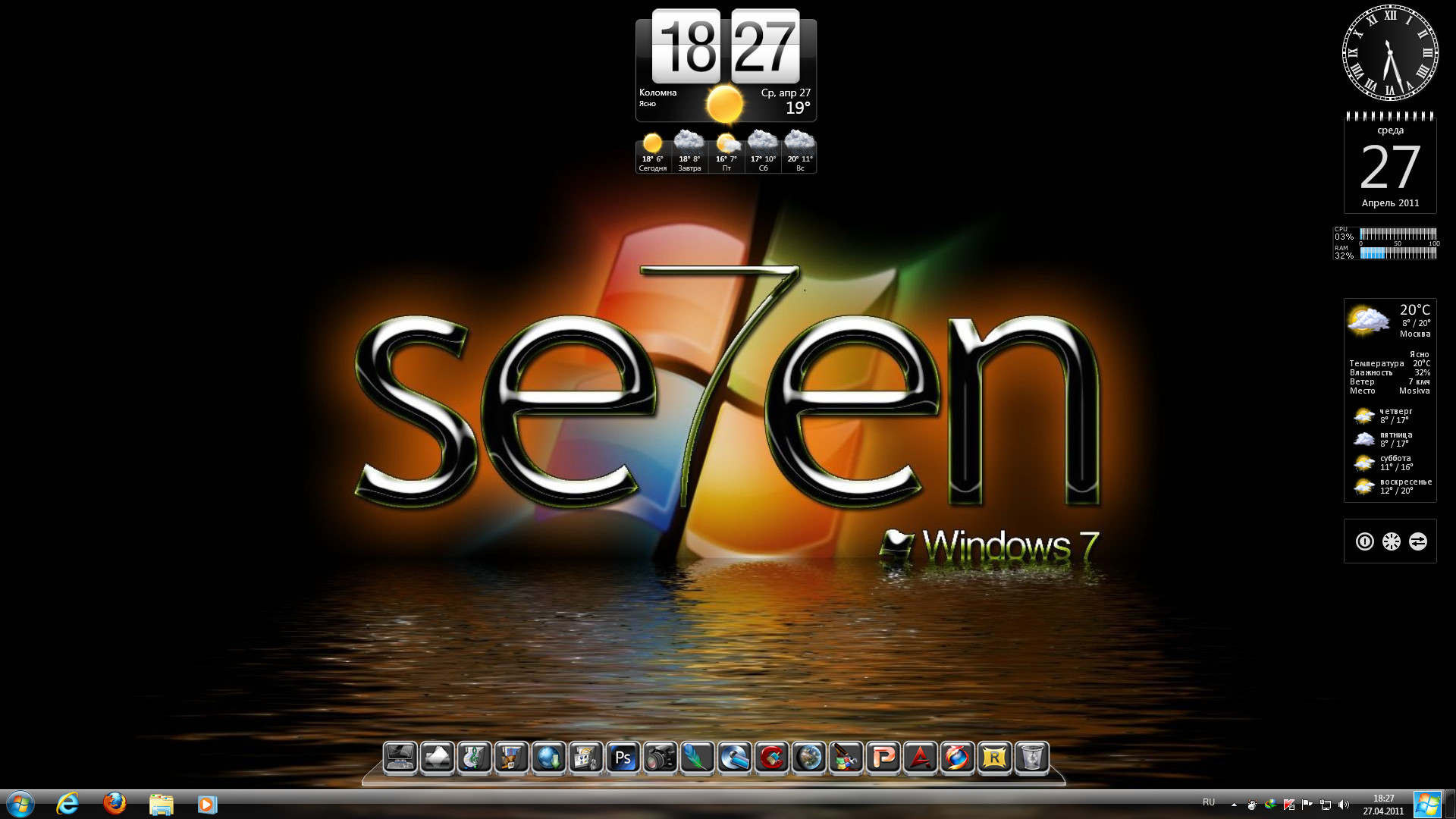
Task: Click the воскресенье forecast row
Action: [1392, 486]
